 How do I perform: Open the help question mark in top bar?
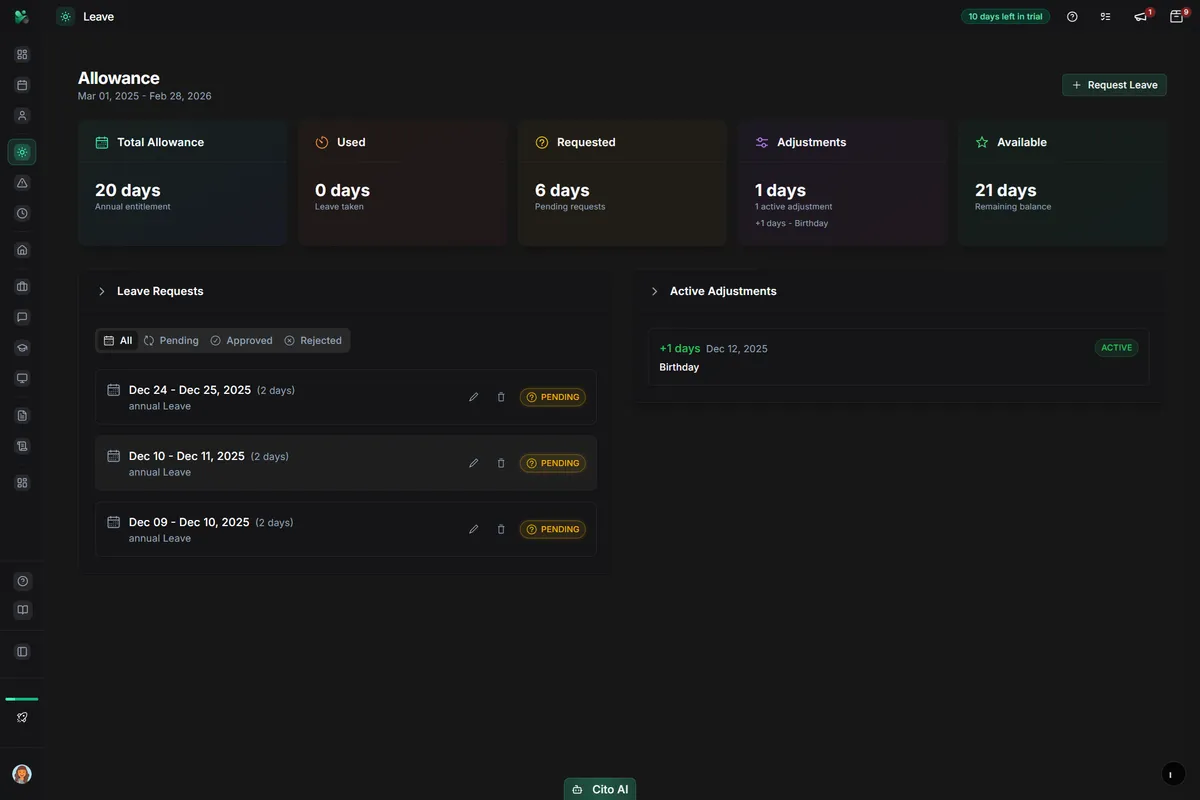[x=1072, y=17]
